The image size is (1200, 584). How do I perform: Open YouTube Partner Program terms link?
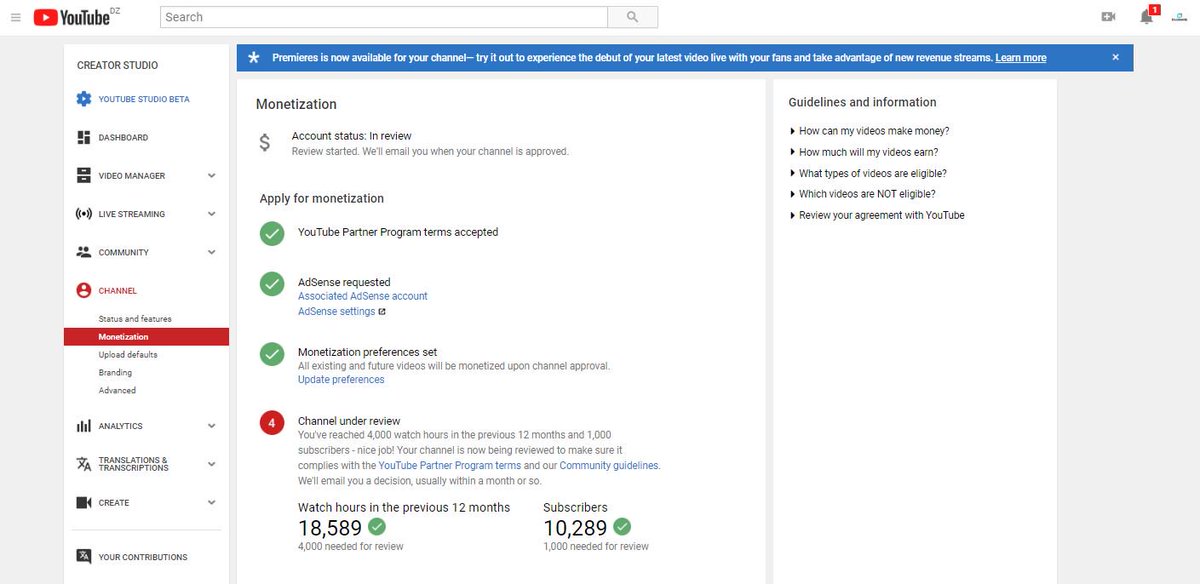click(450, 466)
